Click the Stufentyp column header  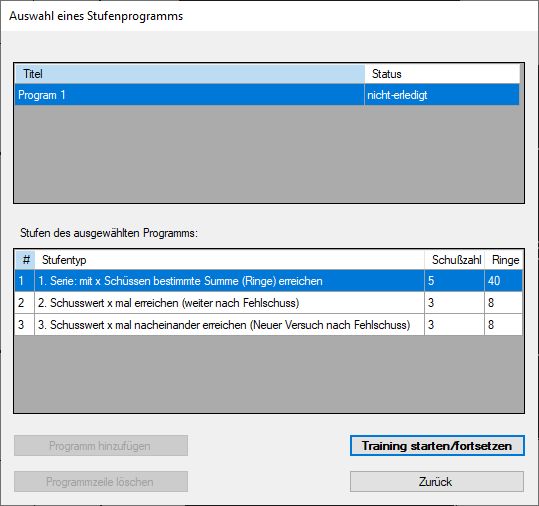229,260
